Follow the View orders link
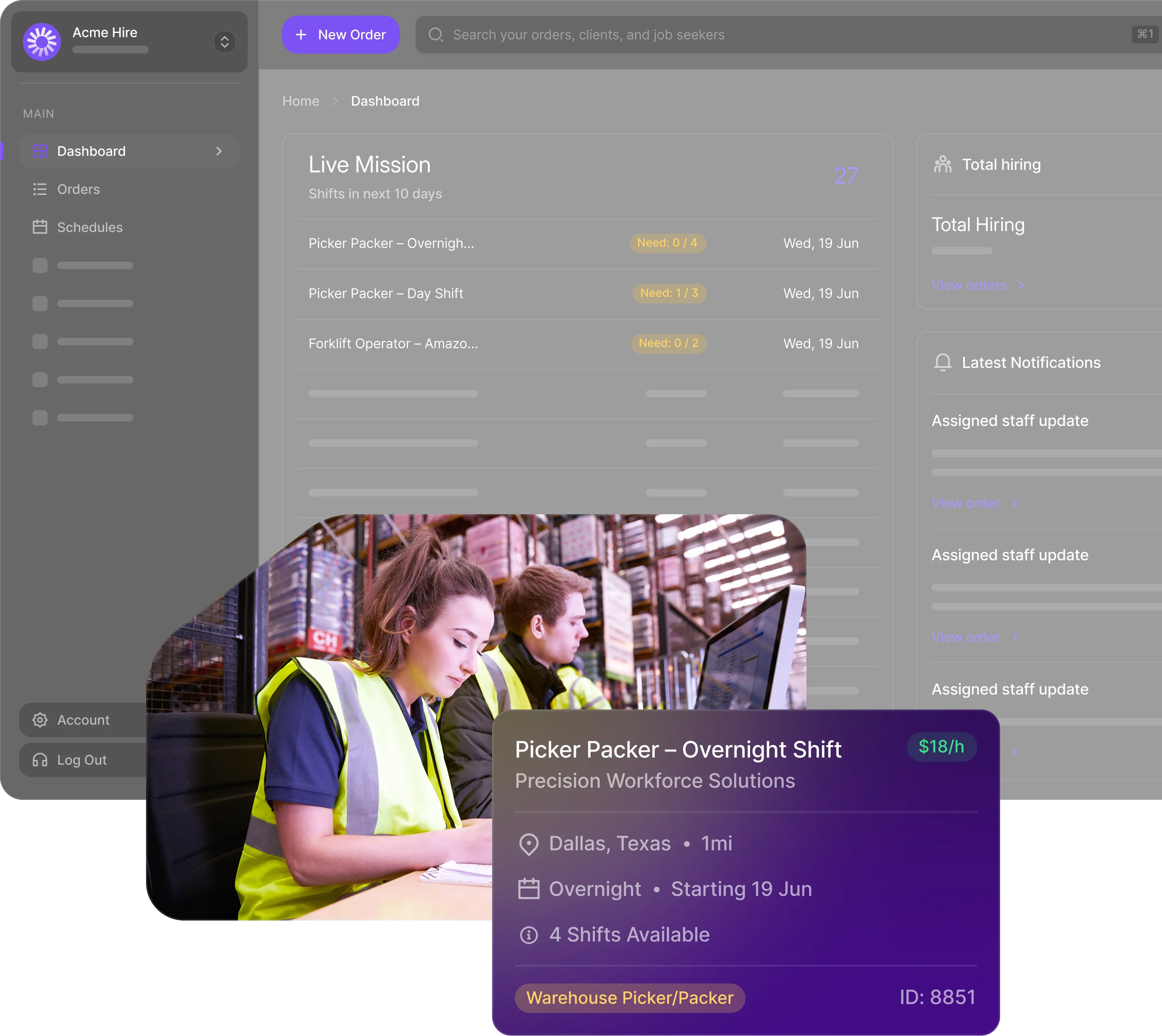Image resolution: width=1162 pixels, height=1036 pixels. [x=969, y=285]
